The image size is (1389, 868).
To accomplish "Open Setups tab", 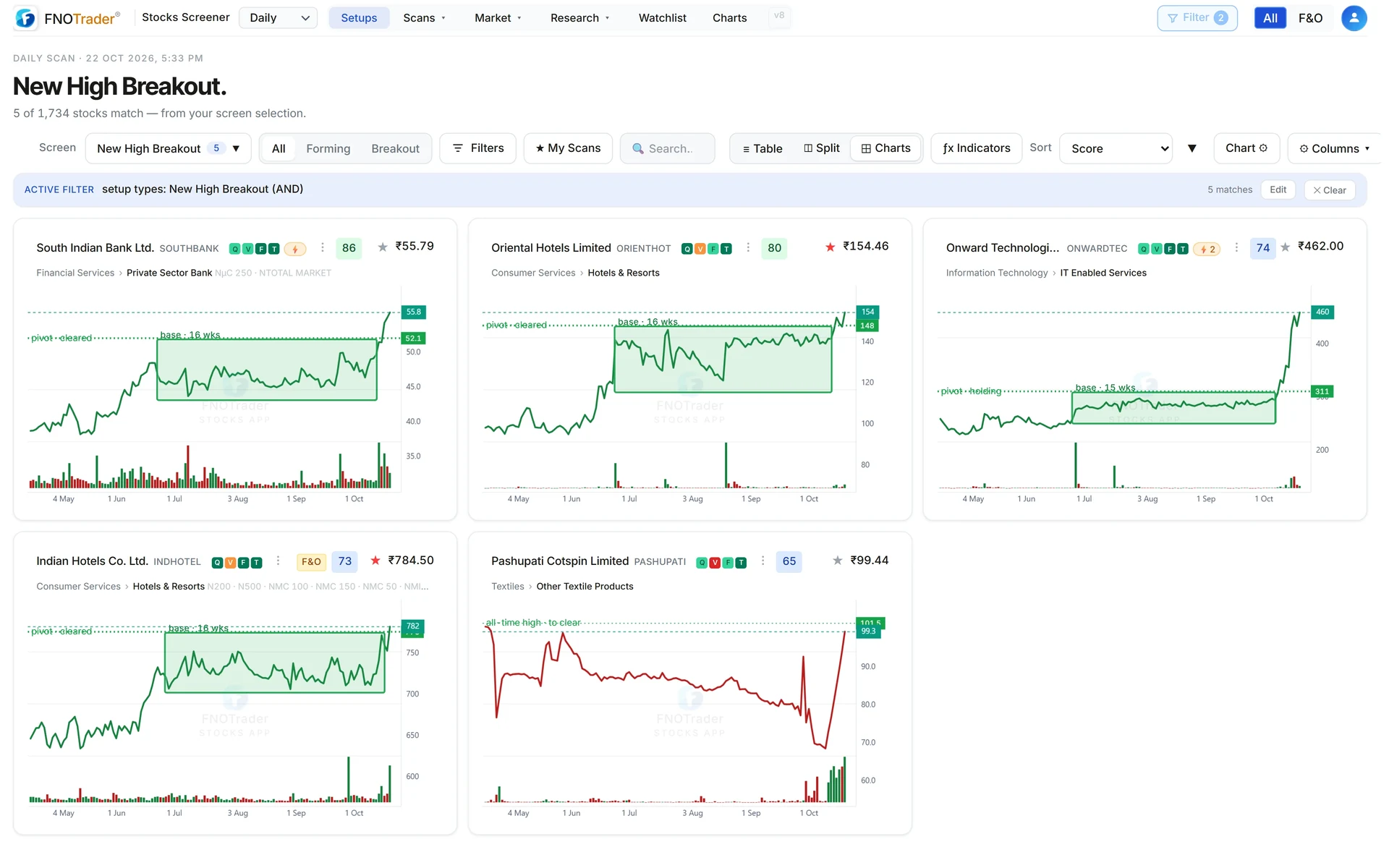I will coord(359,18).
